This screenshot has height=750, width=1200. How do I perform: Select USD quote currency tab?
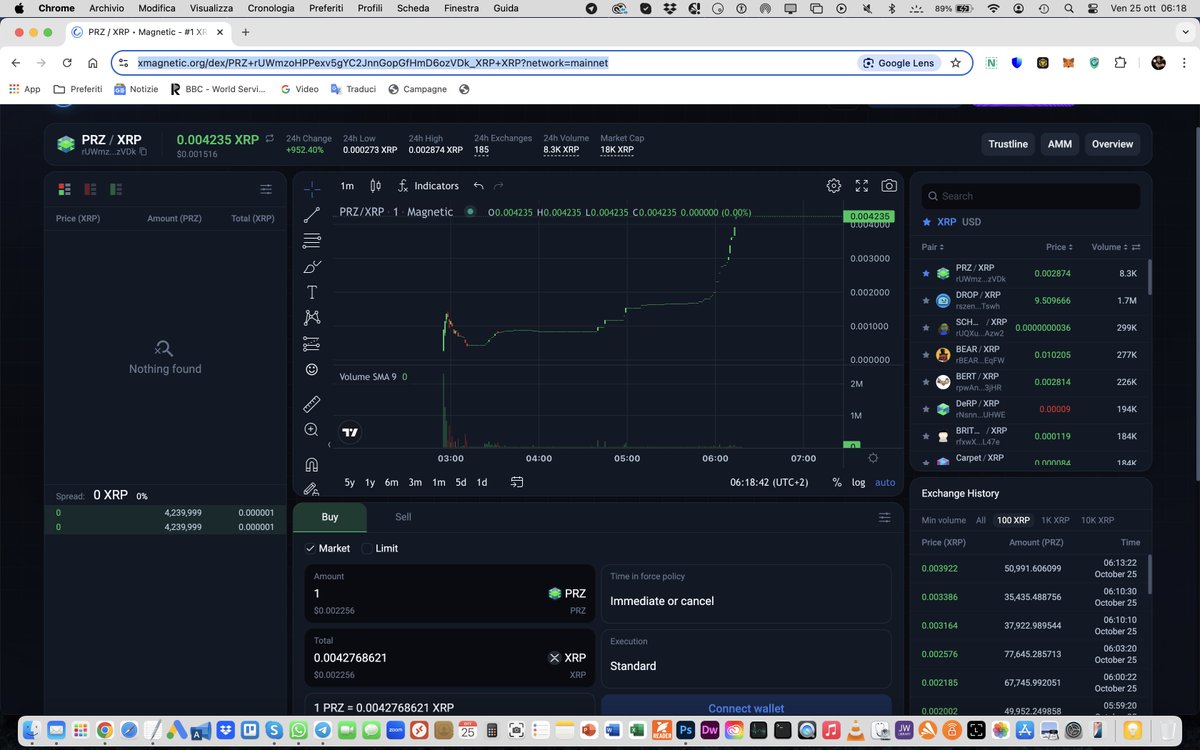pyautogui.click(x=971, y=222)
